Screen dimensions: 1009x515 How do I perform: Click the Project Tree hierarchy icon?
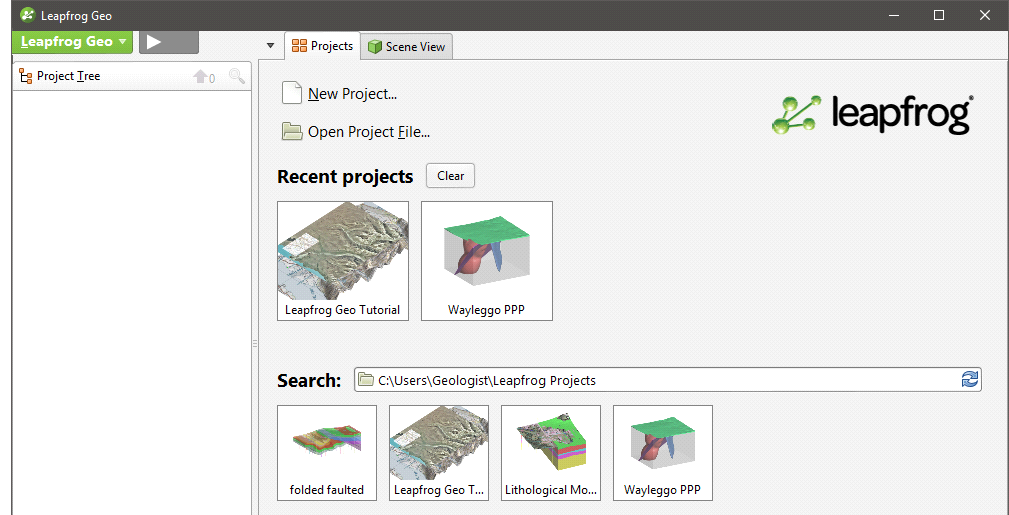(26, 76)
